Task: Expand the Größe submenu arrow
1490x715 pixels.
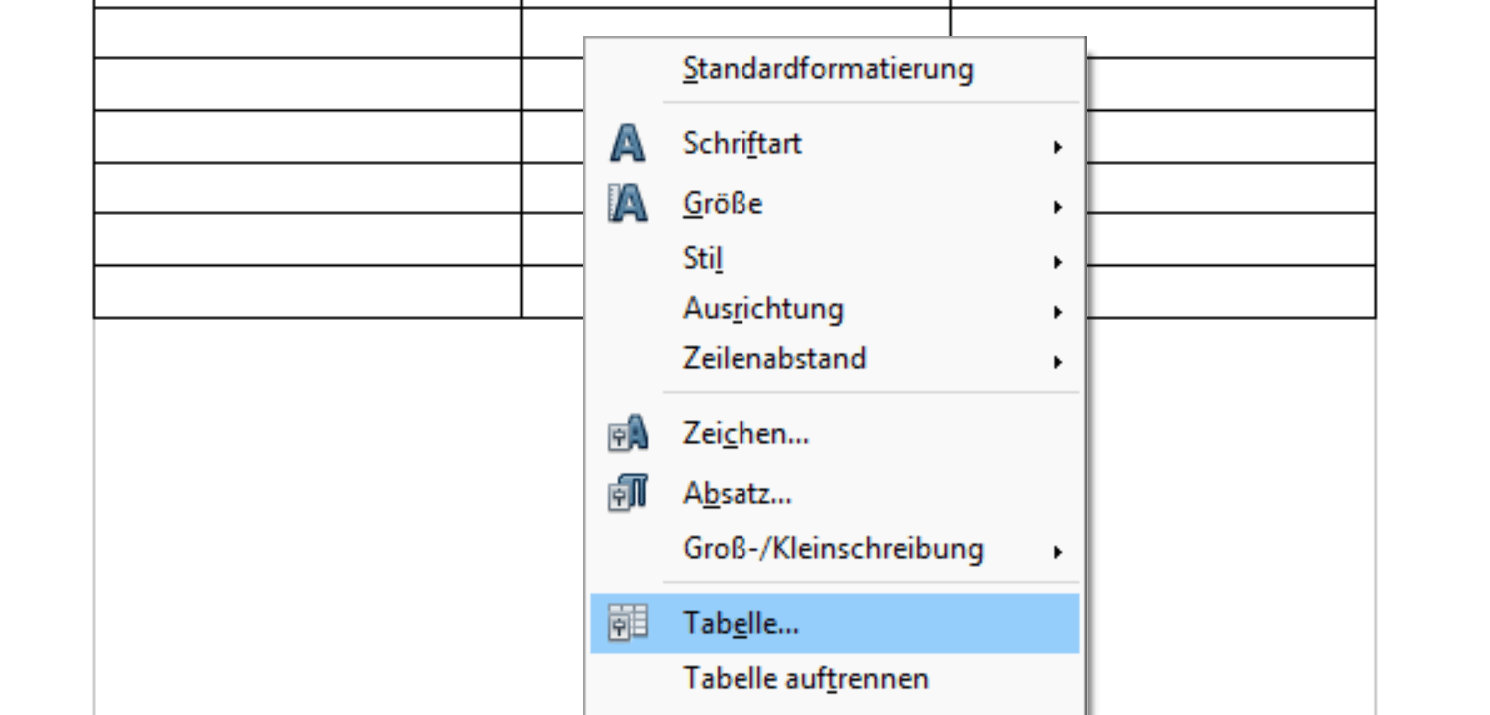Action: click(x=1057, y=207)
